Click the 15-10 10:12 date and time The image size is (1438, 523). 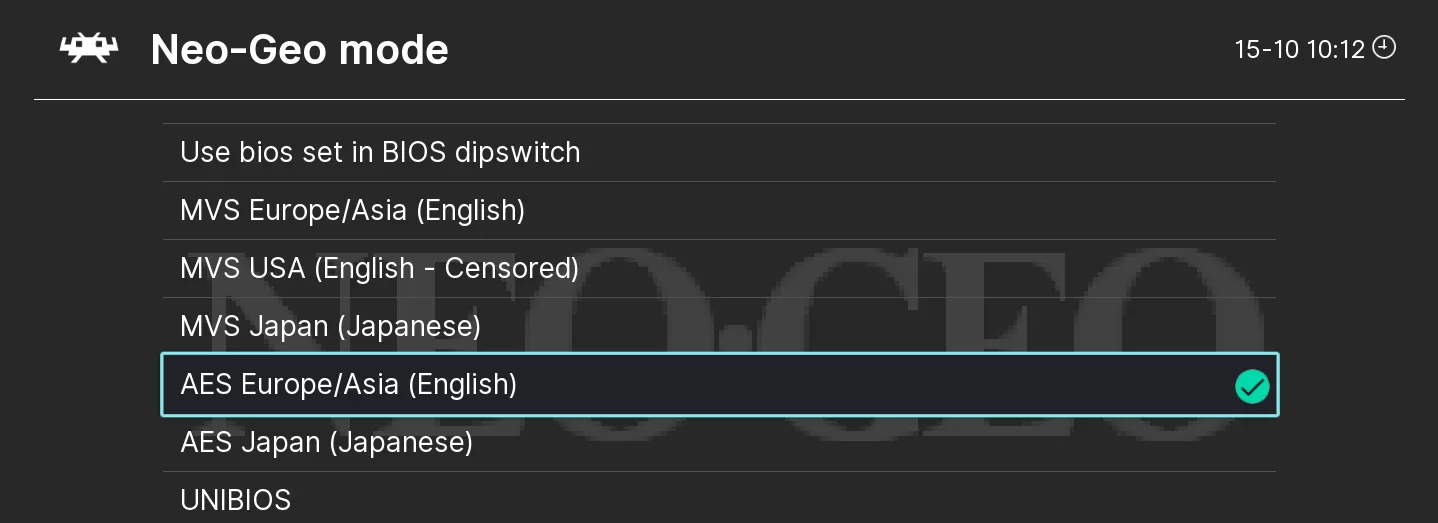(1299, 49)
